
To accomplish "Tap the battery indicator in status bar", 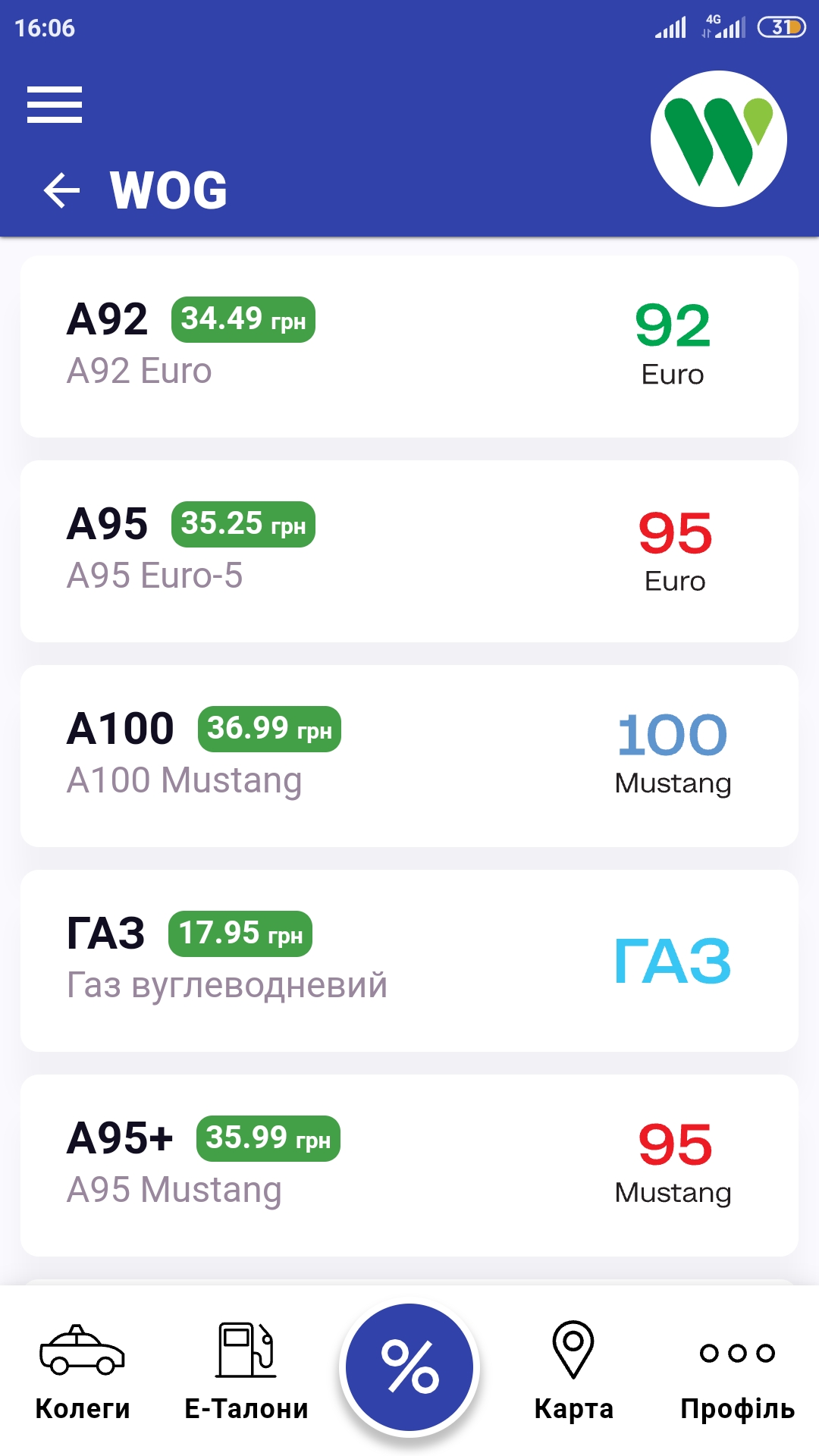I will click(x=781, y=27).
